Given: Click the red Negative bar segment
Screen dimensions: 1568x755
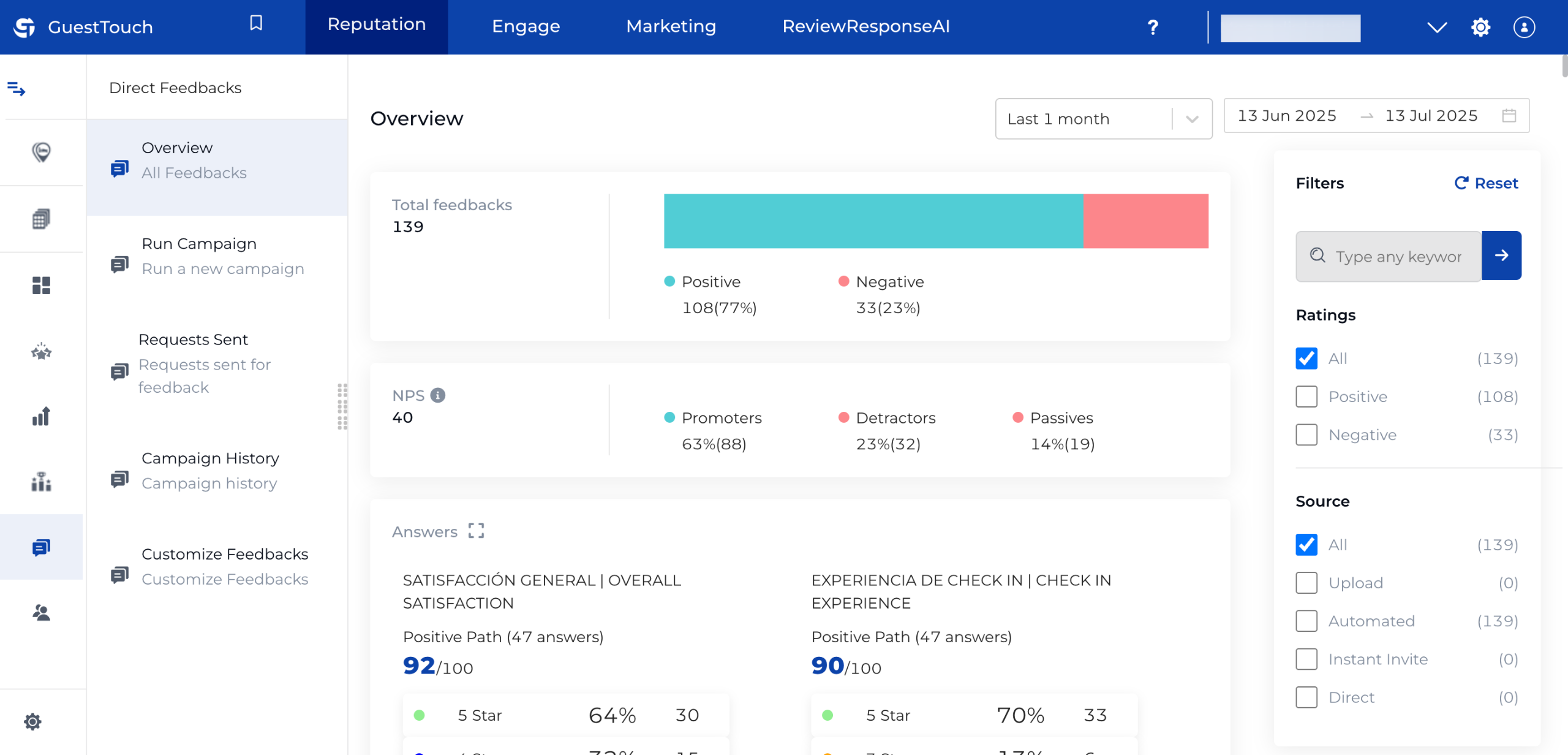Looking at the screenshot, I should (x=1145, y=221).
